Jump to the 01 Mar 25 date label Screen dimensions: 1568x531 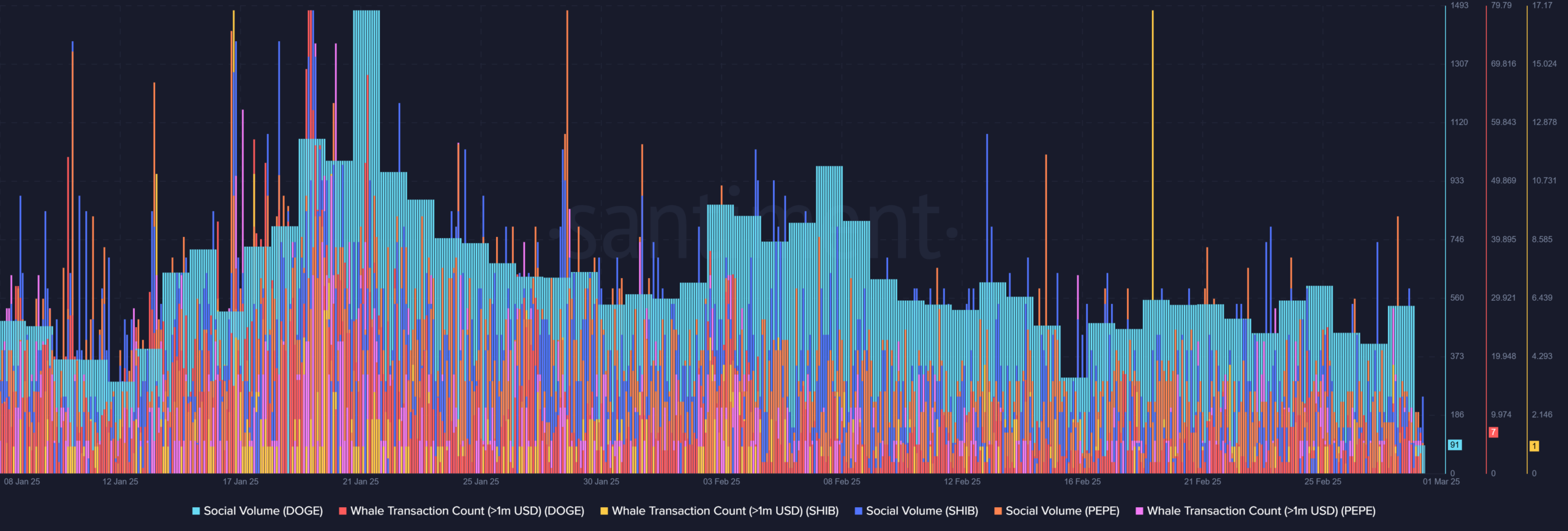pyautogui.click(x=1441, y=481)
